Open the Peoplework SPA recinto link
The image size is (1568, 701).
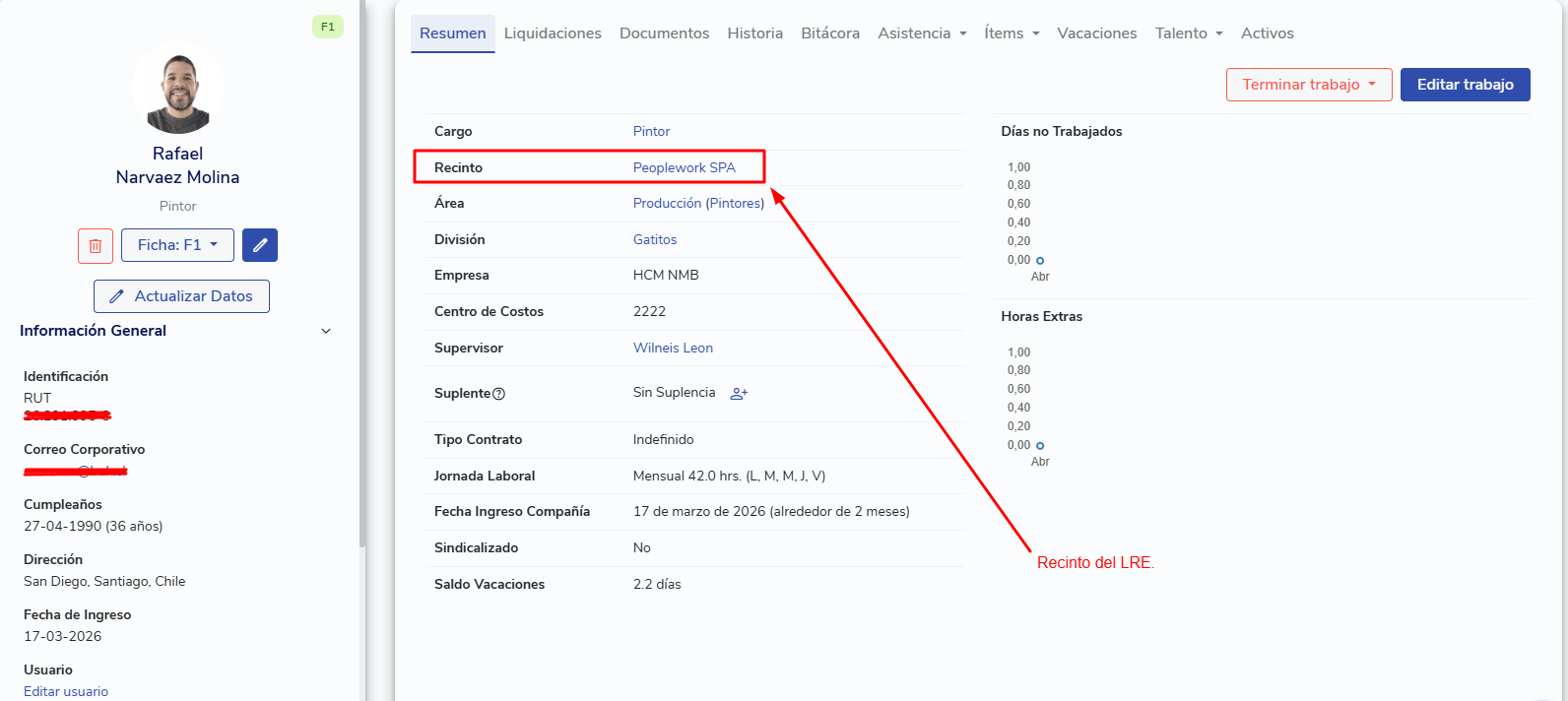[x=685, y=167]
